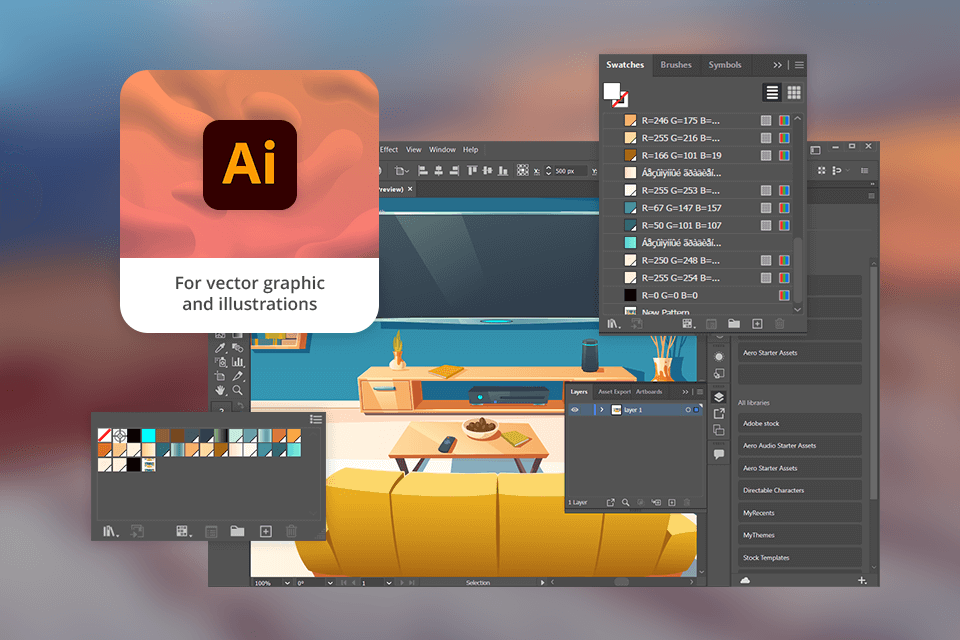Open the artboard number dropdown in status bar

click(389, 583)
